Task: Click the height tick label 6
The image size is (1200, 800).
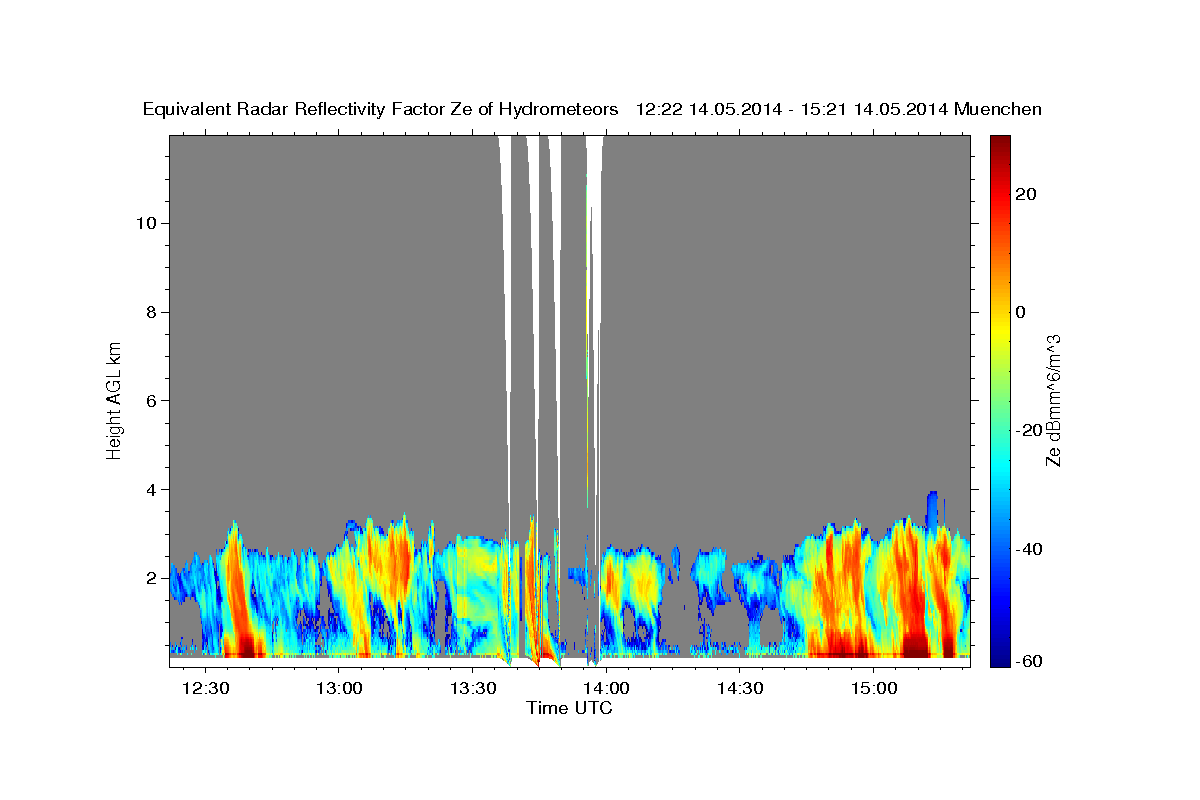Action: point(150,401)
